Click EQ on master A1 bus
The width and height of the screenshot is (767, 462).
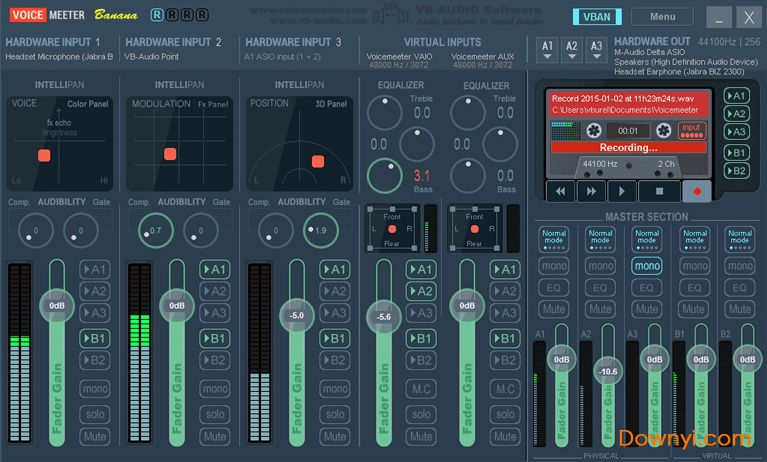(x=554, y=288)
